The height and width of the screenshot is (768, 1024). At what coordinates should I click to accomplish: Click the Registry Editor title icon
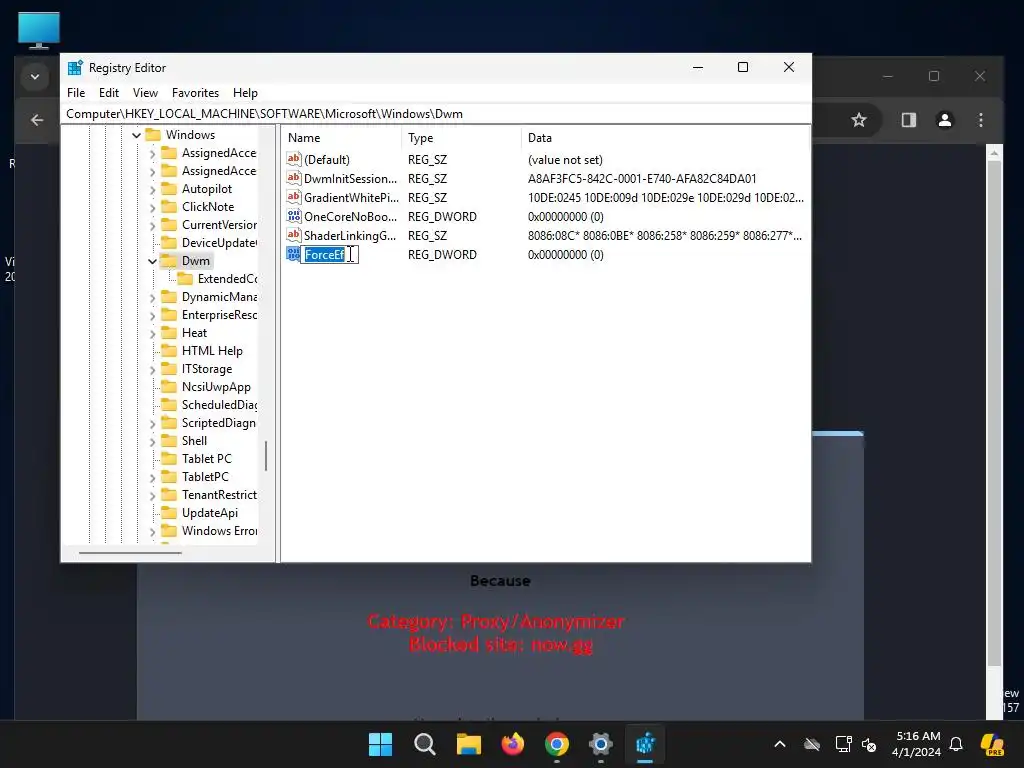[75, 67]
